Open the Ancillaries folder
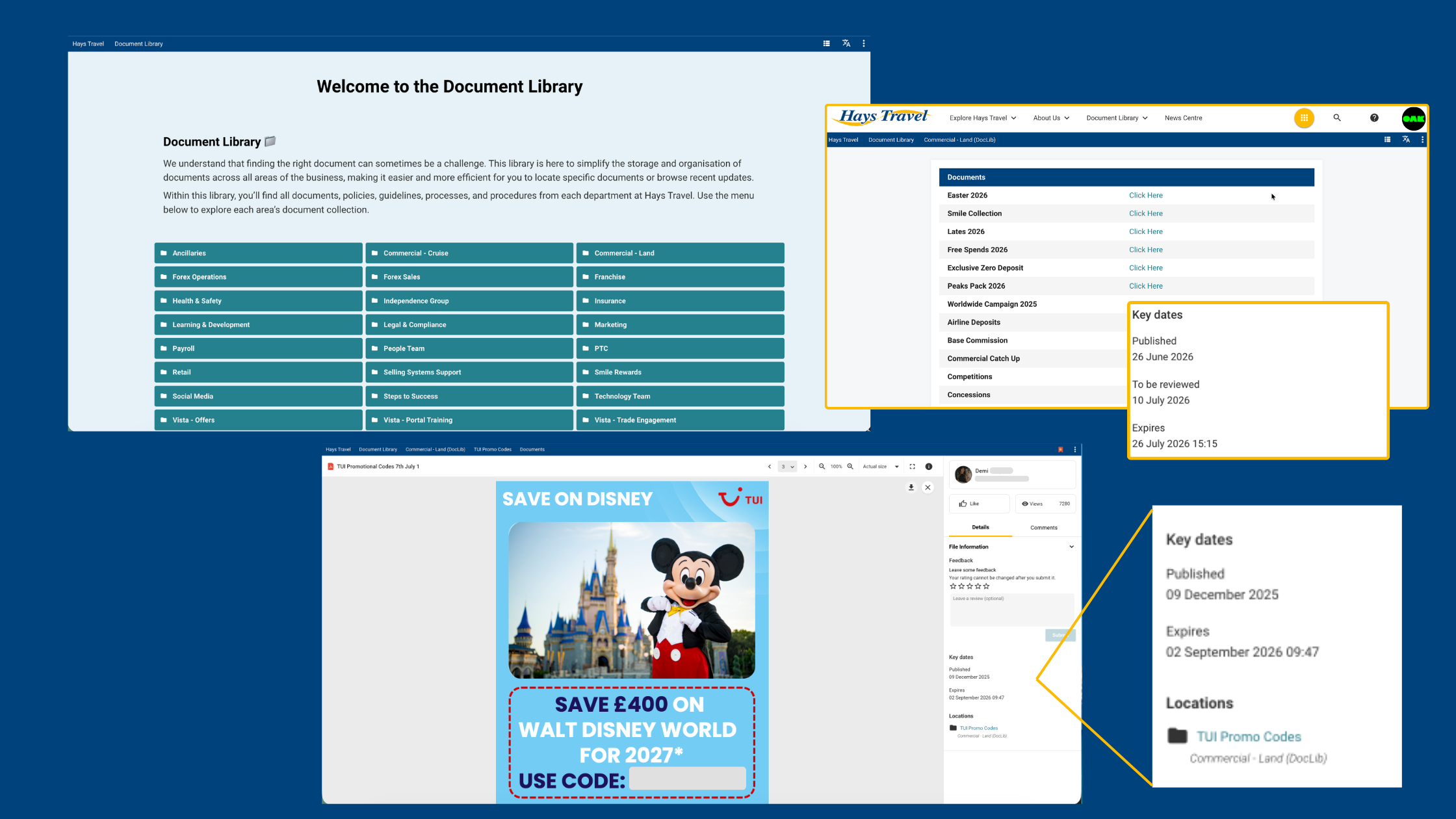This screenshot has height=819, width=1456. click(x=258, y=253)
